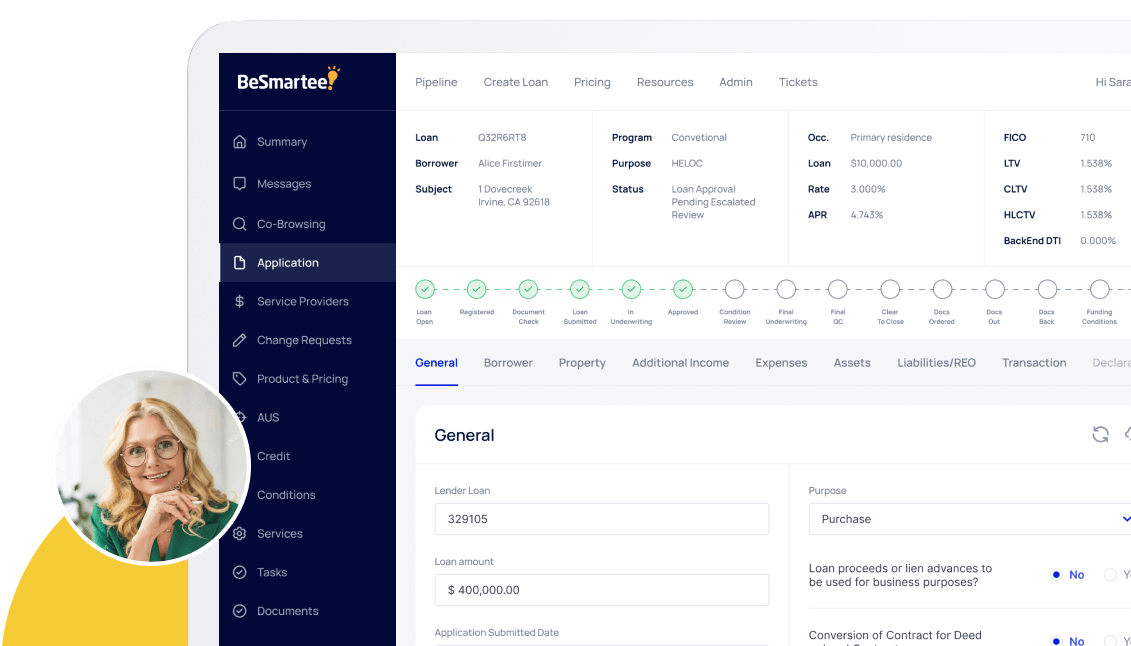Open Co-Browsing via the magnifier icon
1131x646 pixels.
[x=239, y=224]
